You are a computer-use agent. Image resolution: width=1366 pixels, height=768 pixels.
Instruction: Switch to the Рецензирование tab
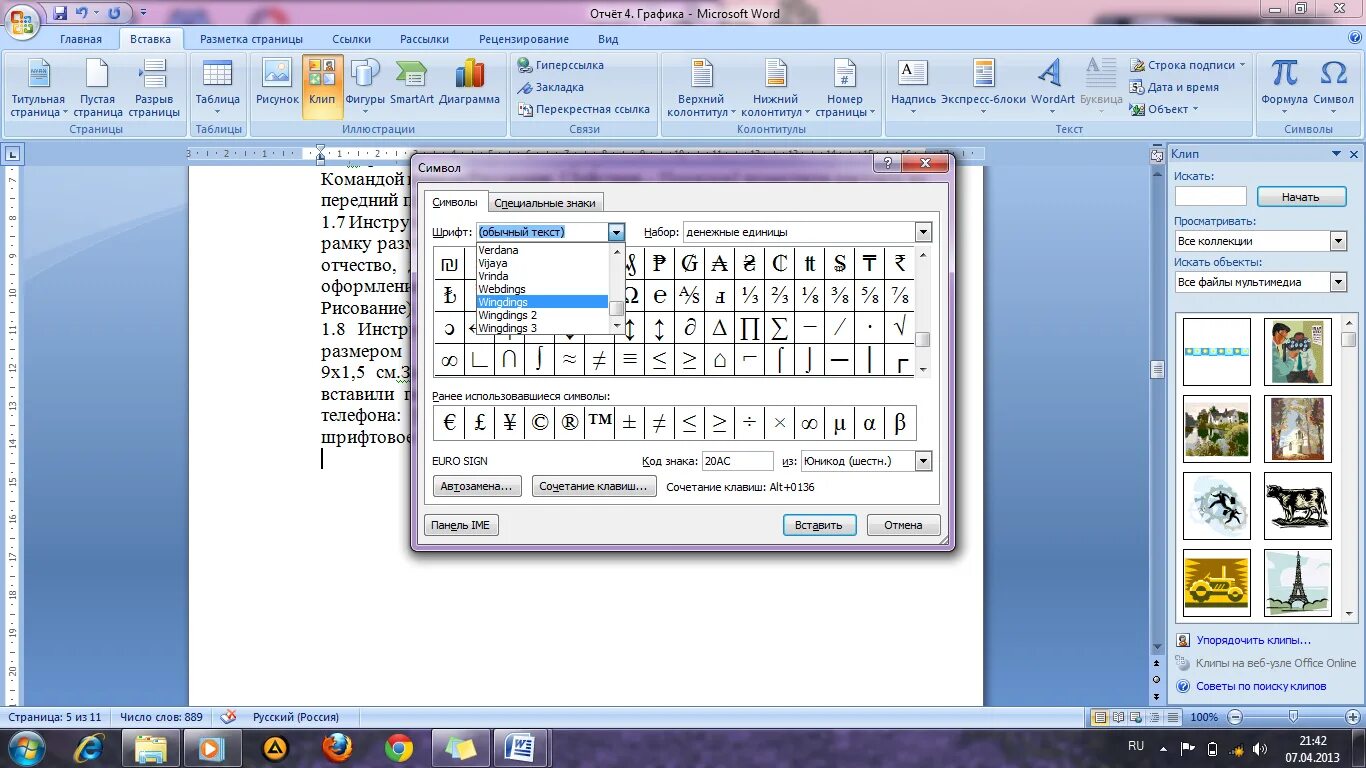(524, 39)
